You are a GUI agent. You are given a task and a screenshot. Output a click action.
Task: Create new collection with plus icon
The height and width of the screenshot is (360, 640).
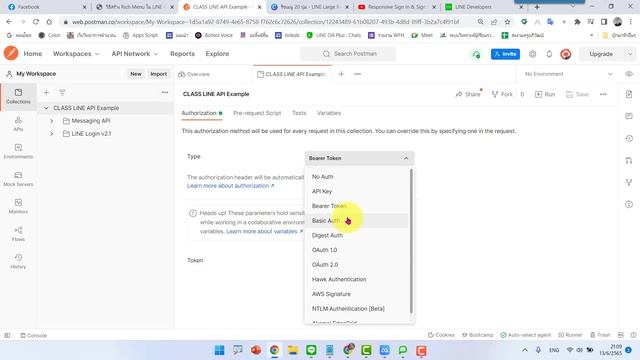(47, 93)
